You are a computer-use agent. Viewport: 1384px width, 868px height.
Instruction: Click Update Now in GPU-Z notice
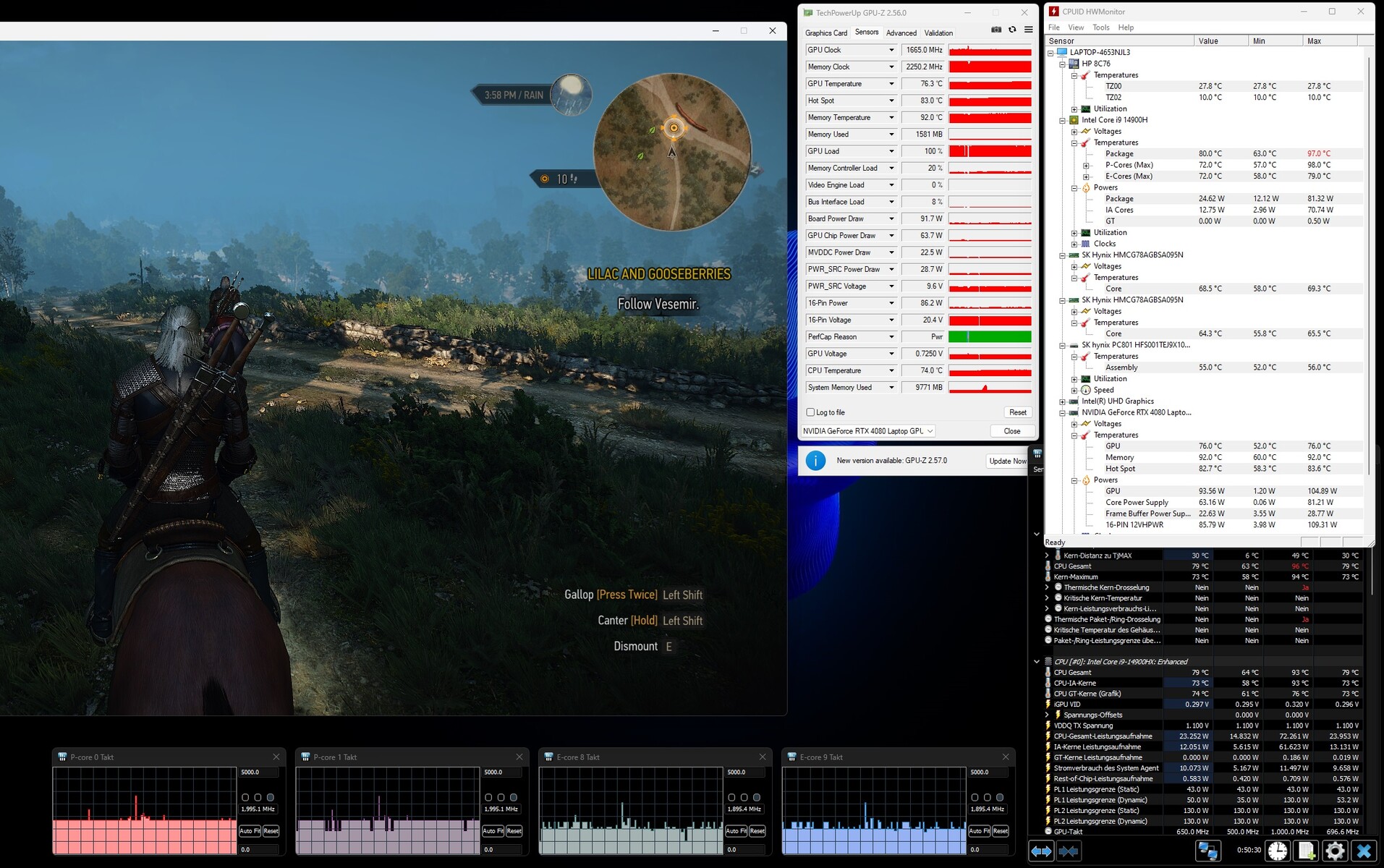tap(1008, 461)
